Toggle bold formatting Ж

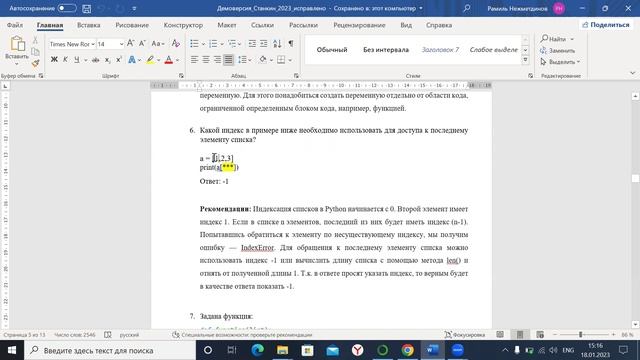click(54, 60)
